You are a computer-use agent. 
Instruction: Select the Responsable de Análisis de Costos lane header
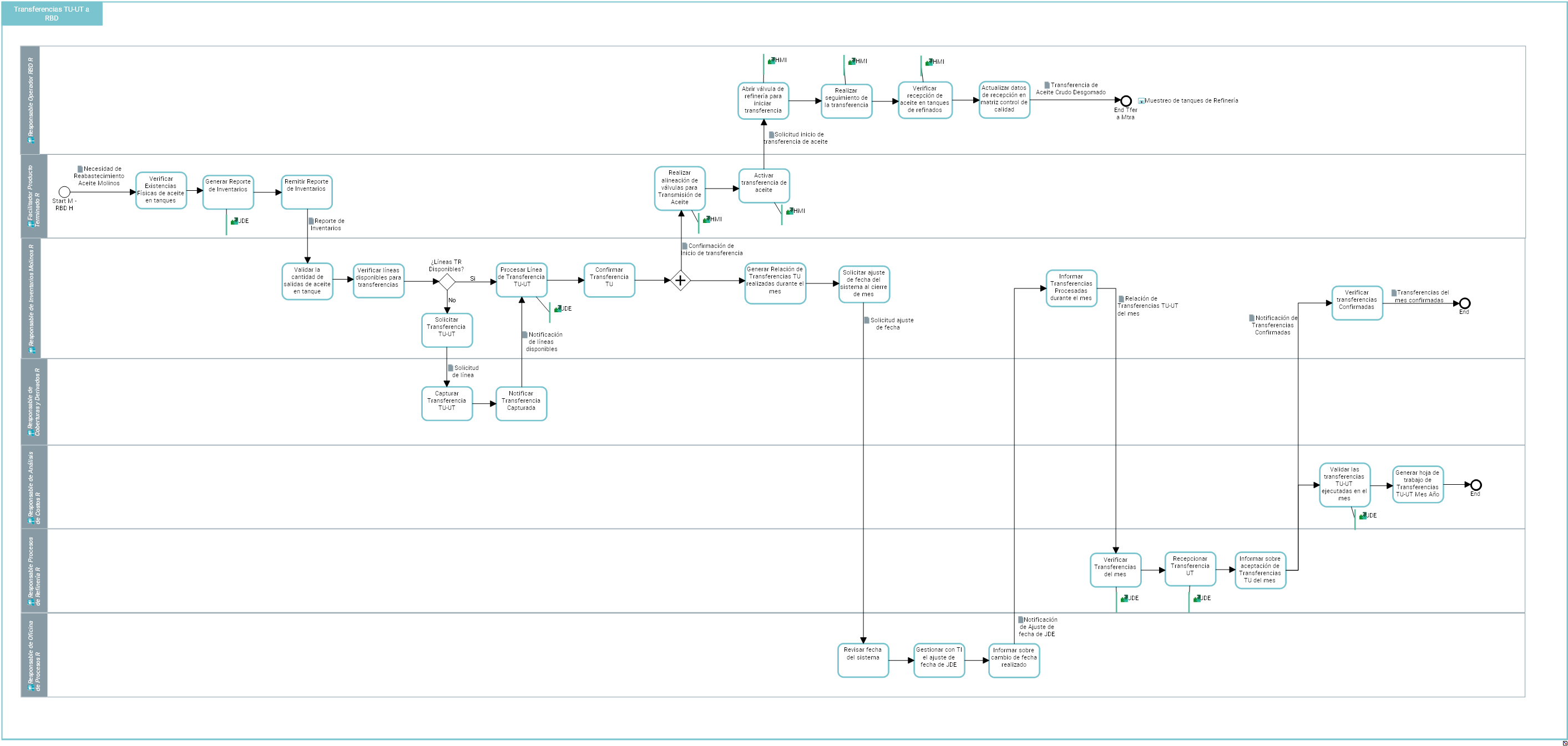click(x=34, y=487)
